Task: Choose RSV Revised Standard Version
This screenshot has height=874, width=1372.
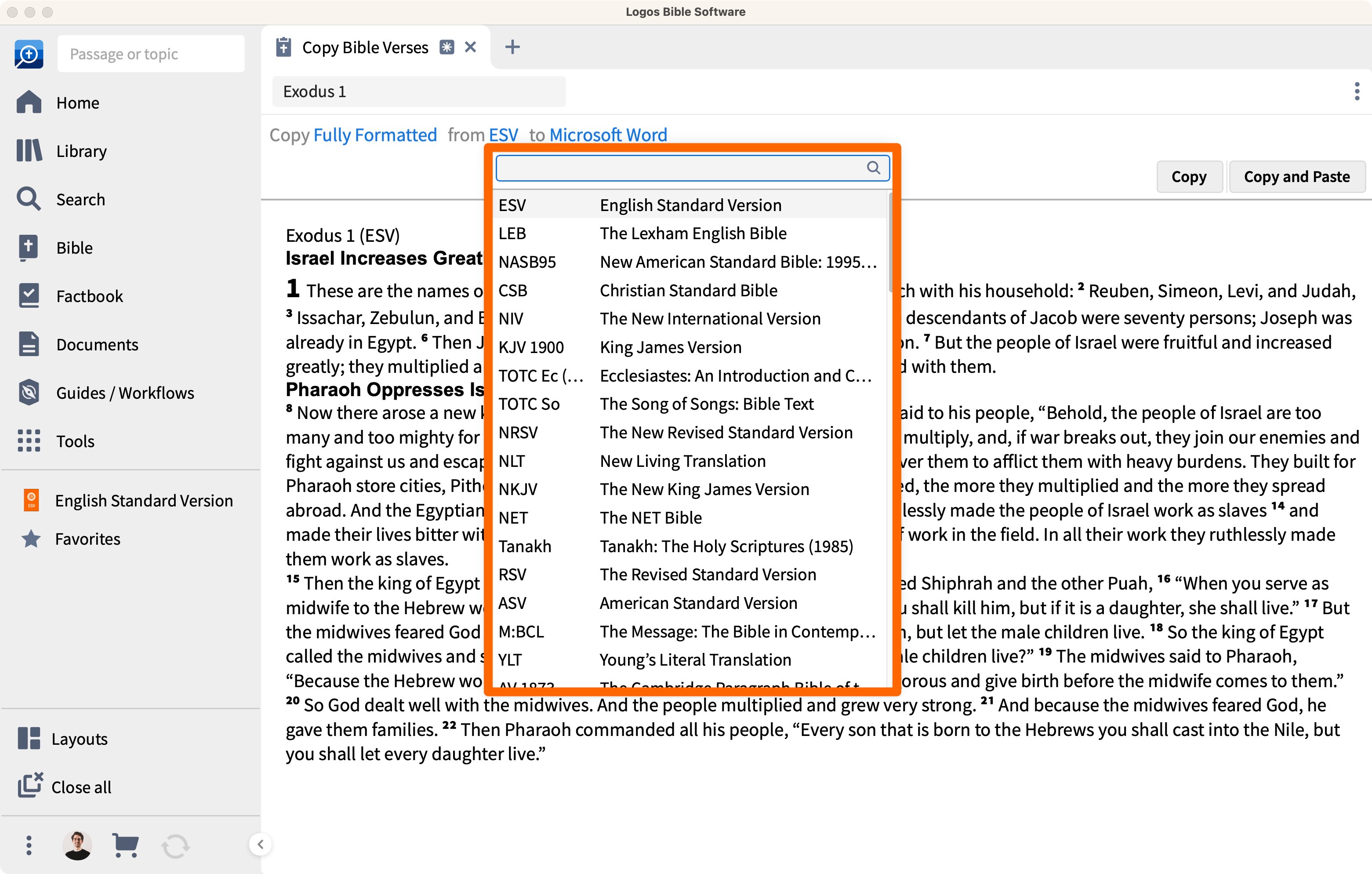Action: point(690,575)
